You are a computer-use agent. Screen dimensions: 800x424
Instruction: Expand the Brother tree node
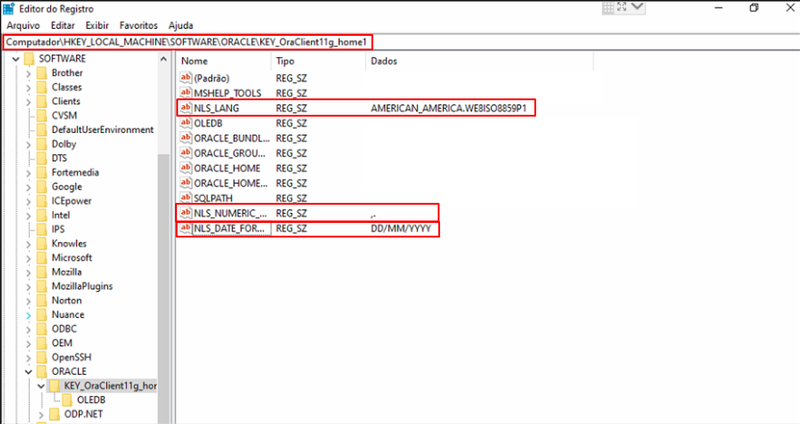tap(29, 73)
